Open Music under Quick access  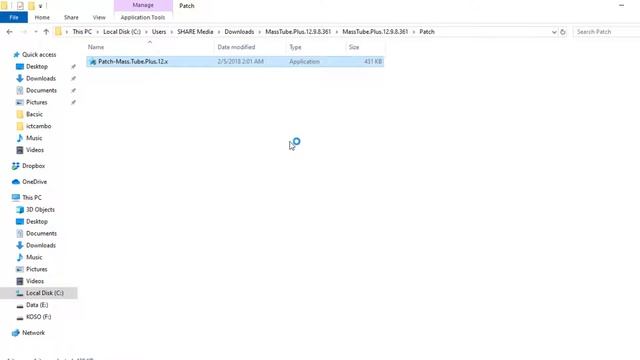click(34, 138)
